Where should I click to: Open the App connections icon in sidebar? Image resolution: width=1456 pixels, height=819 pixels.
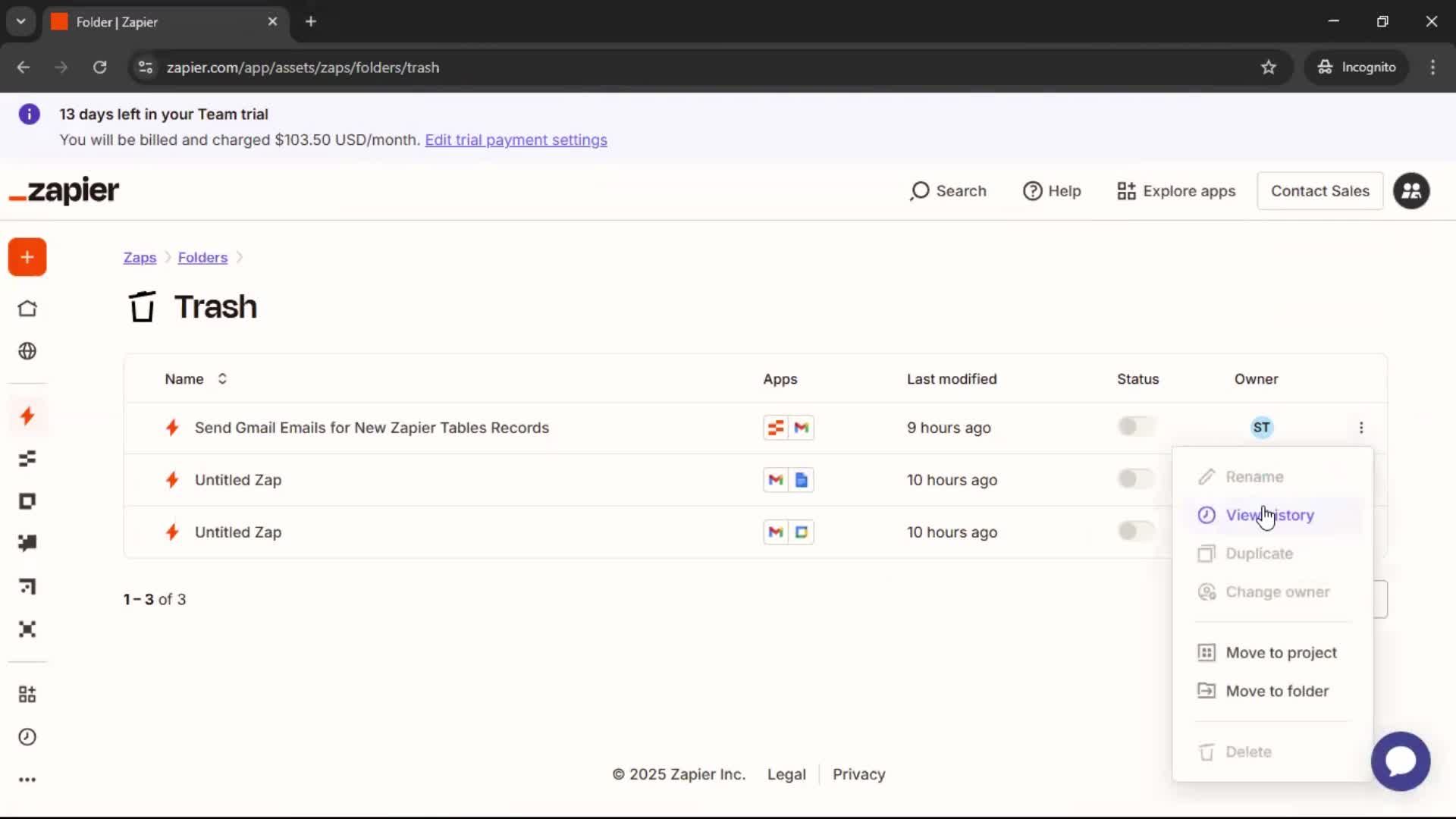(27, 694)
